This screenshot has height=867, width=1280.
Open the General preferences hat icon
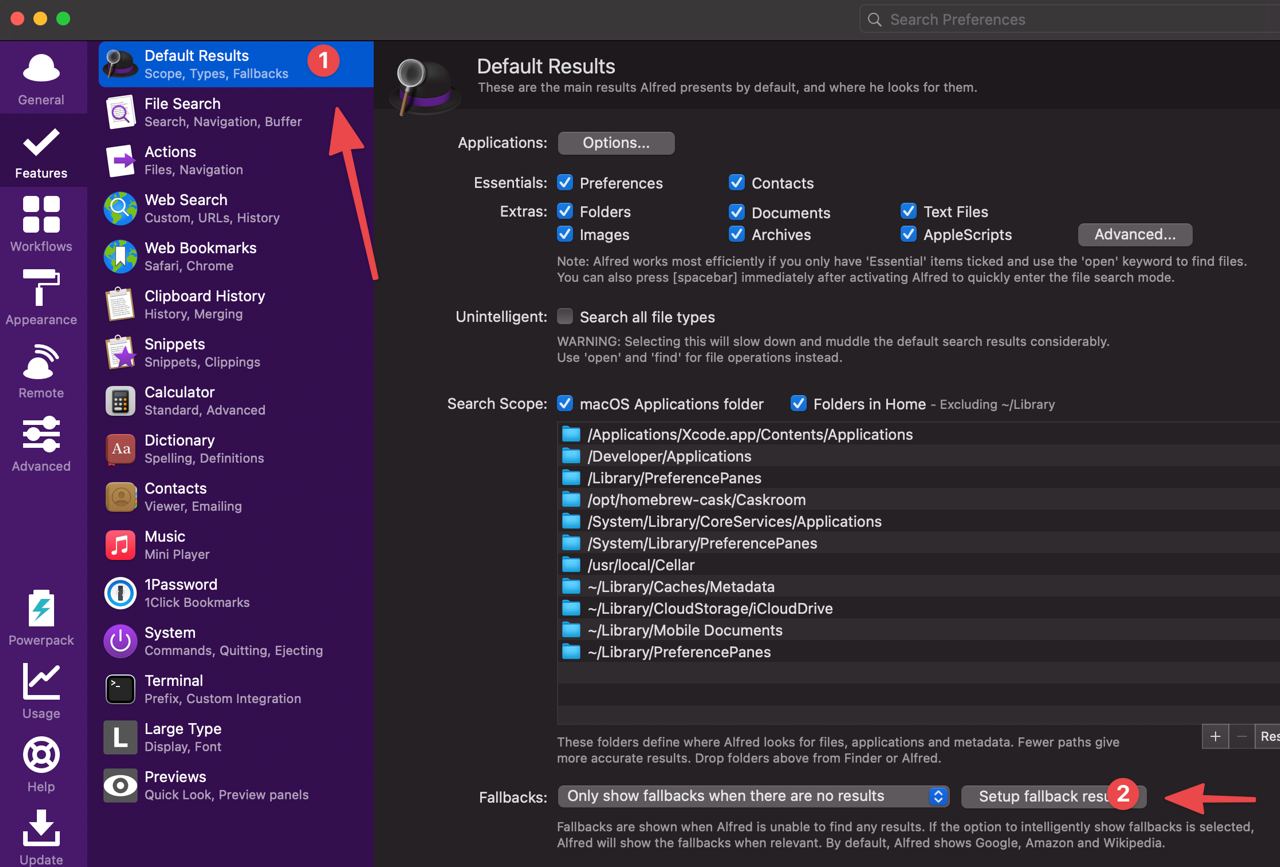click(41, 69)
